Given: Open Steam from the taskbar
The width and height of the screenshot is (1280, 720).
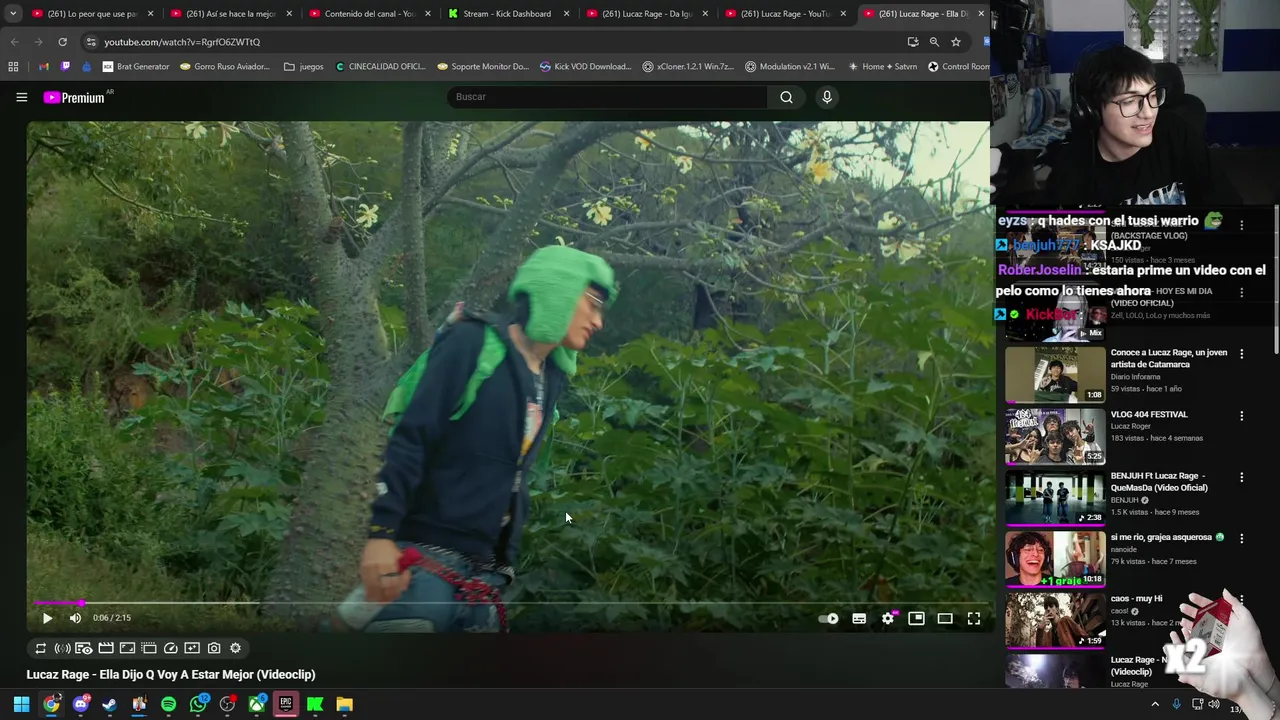Looking at the screenshot, I should tap(109, 705).
